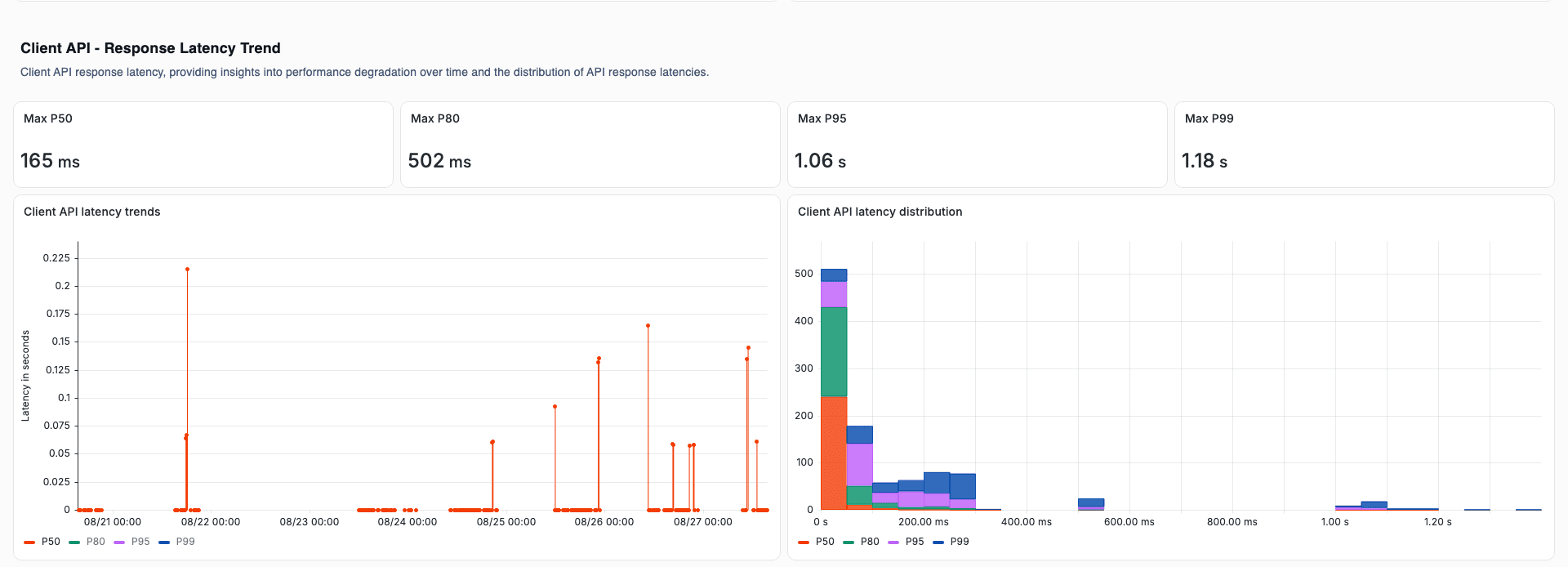Image resolution: width=1568 pixels, height=567 pixels.
Task: Select the Max P80 card title
Action: [x=435, y=118]
